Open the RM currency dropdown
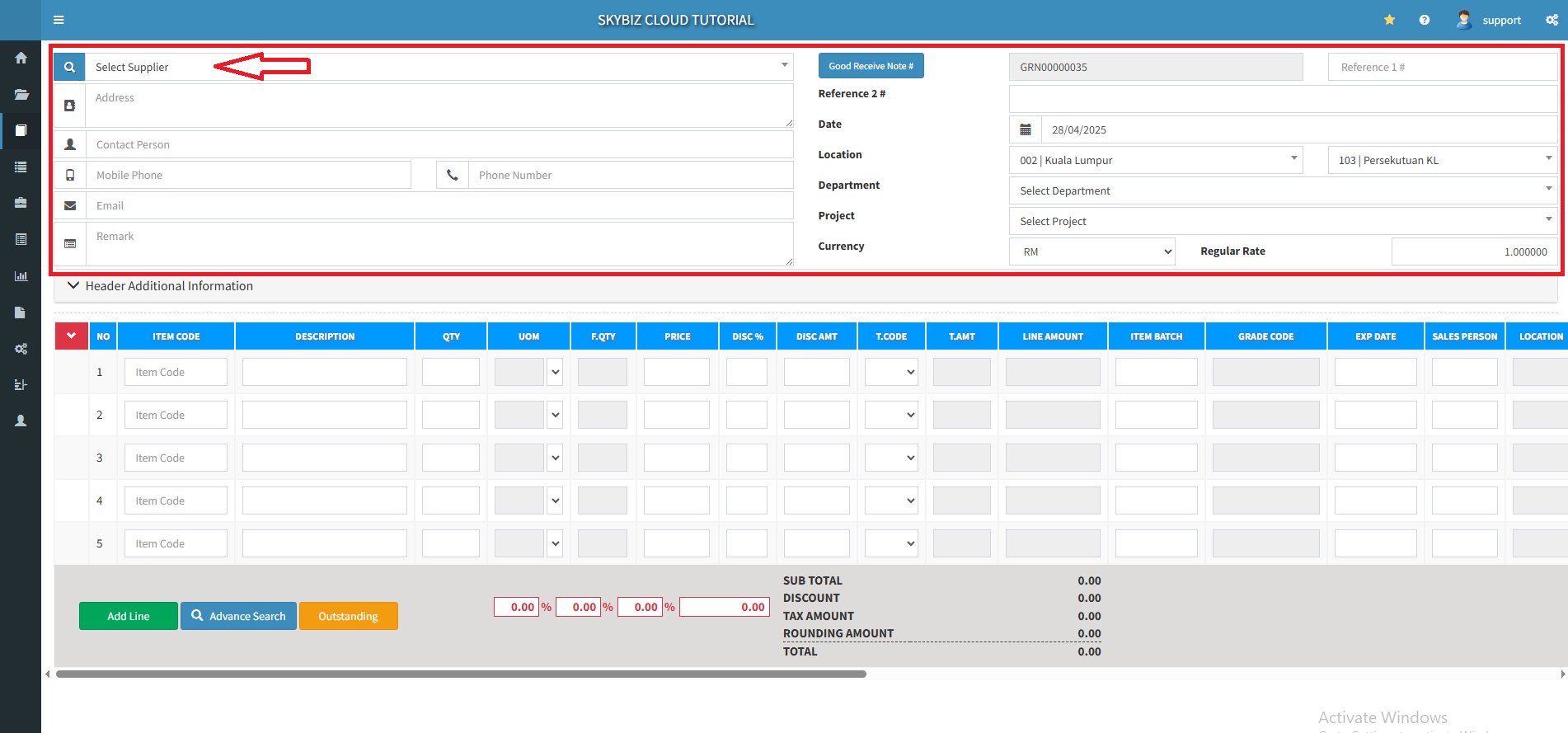This screenshot has width=1568, height=733. click(x=1092, y=251)
